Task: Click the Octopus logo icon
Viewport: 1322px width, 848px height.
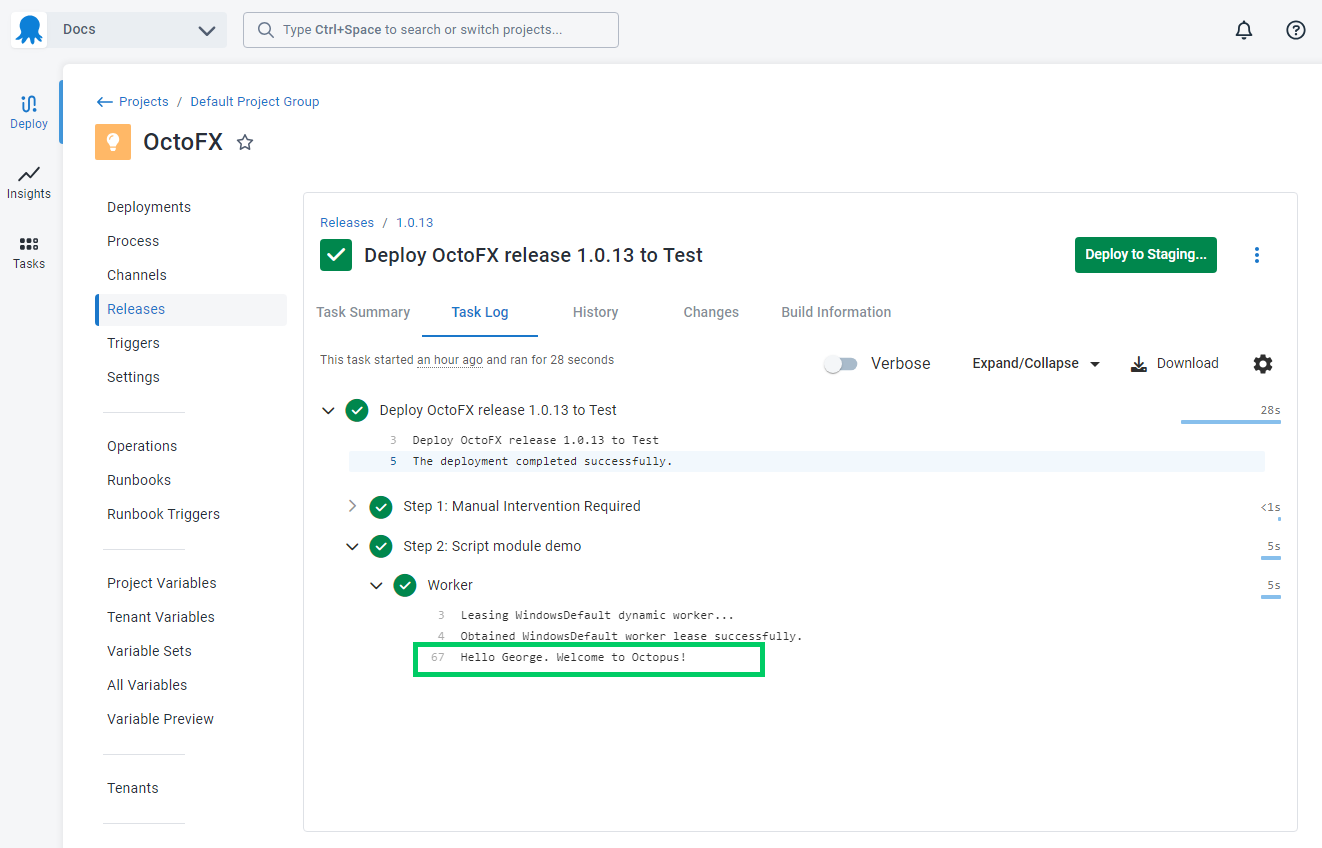Action: (30, 30)
